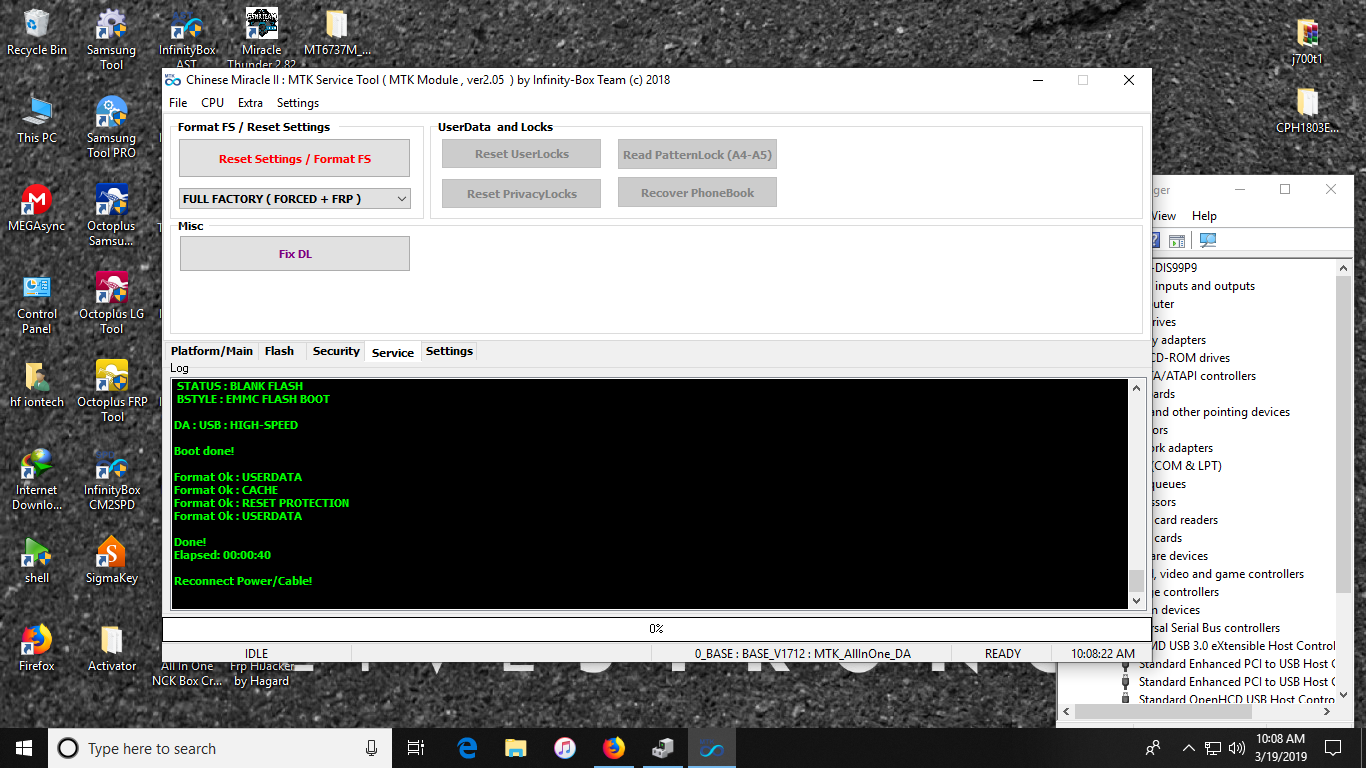Open the Recycle Bin desktop icon

tap(37, 32)
